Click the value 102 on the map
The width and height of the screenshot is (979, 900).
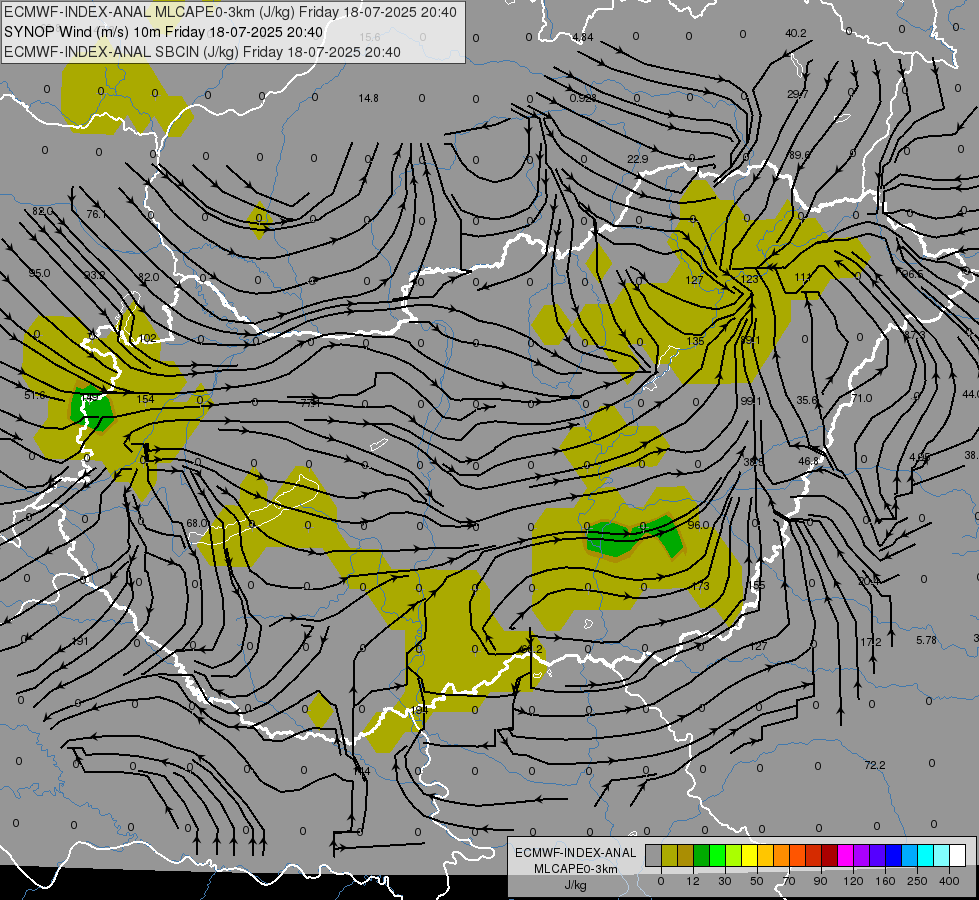pos(147,339)
